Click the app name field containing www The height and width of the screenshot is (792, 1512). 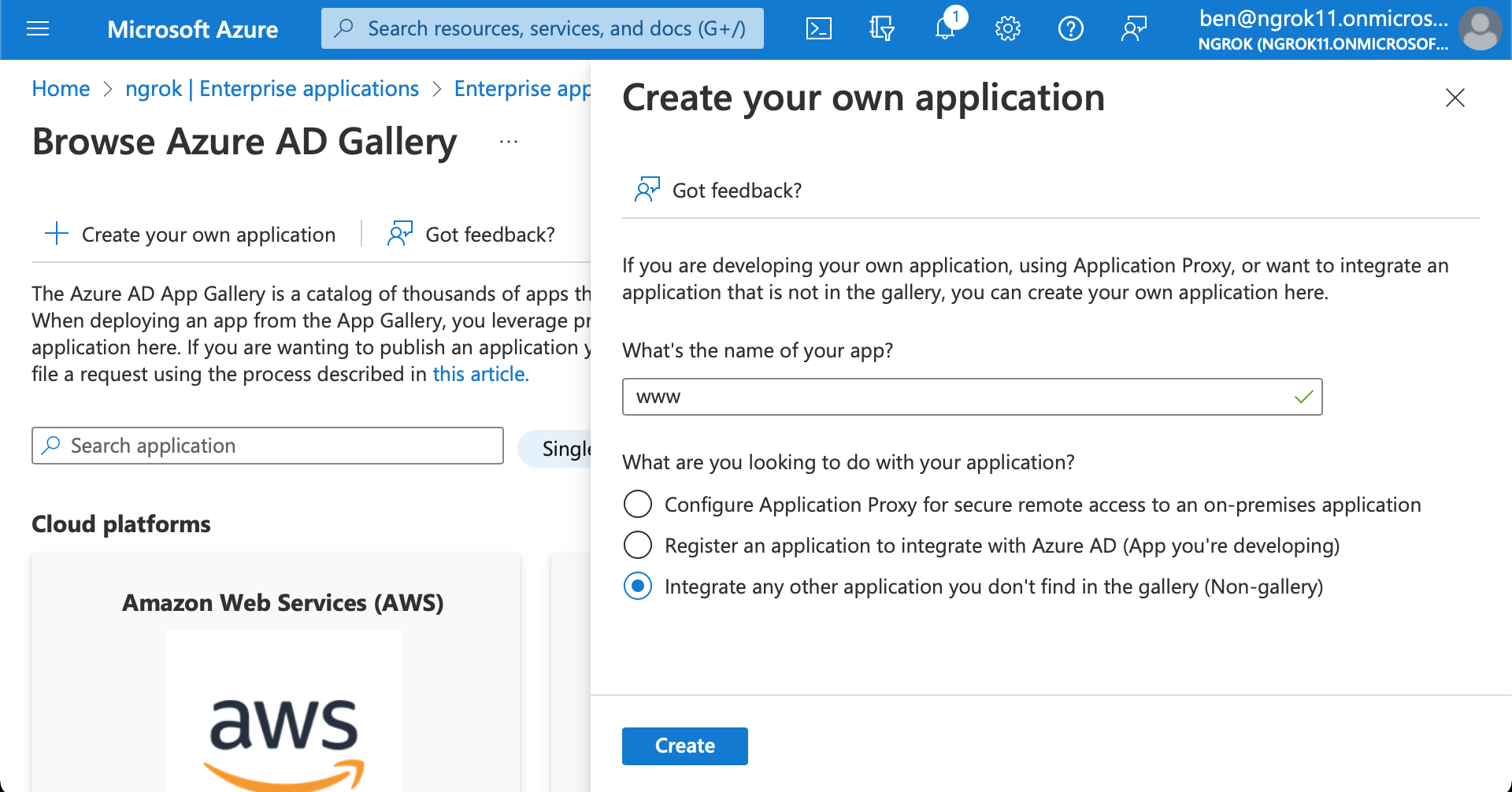click(972, 397)
